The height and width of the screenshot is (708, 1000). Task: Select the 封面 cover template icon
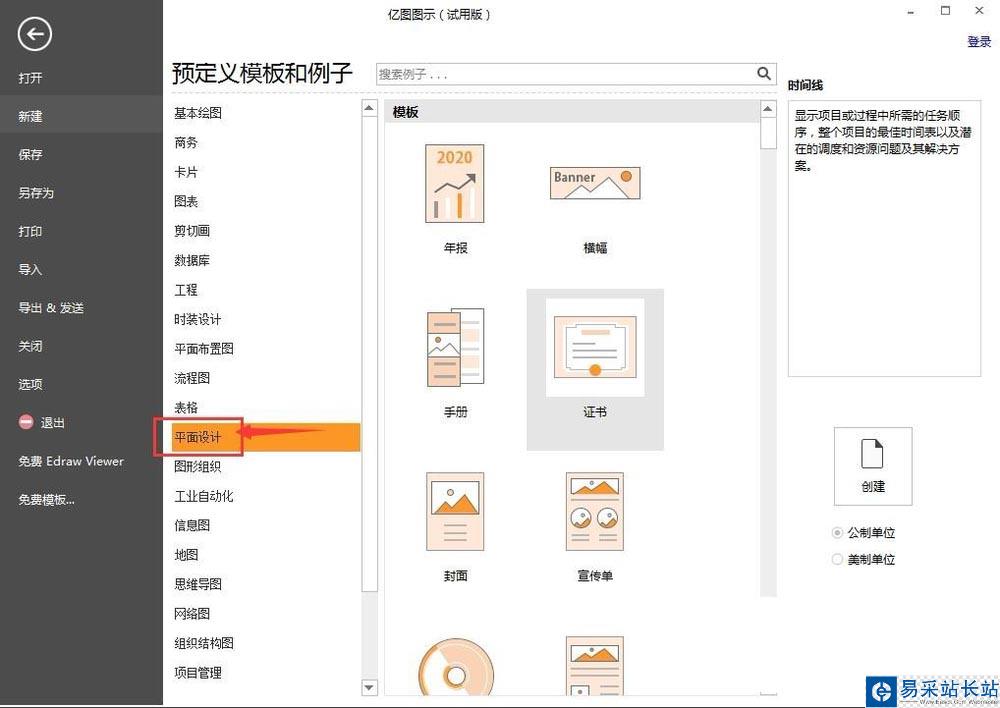point(455,512)
